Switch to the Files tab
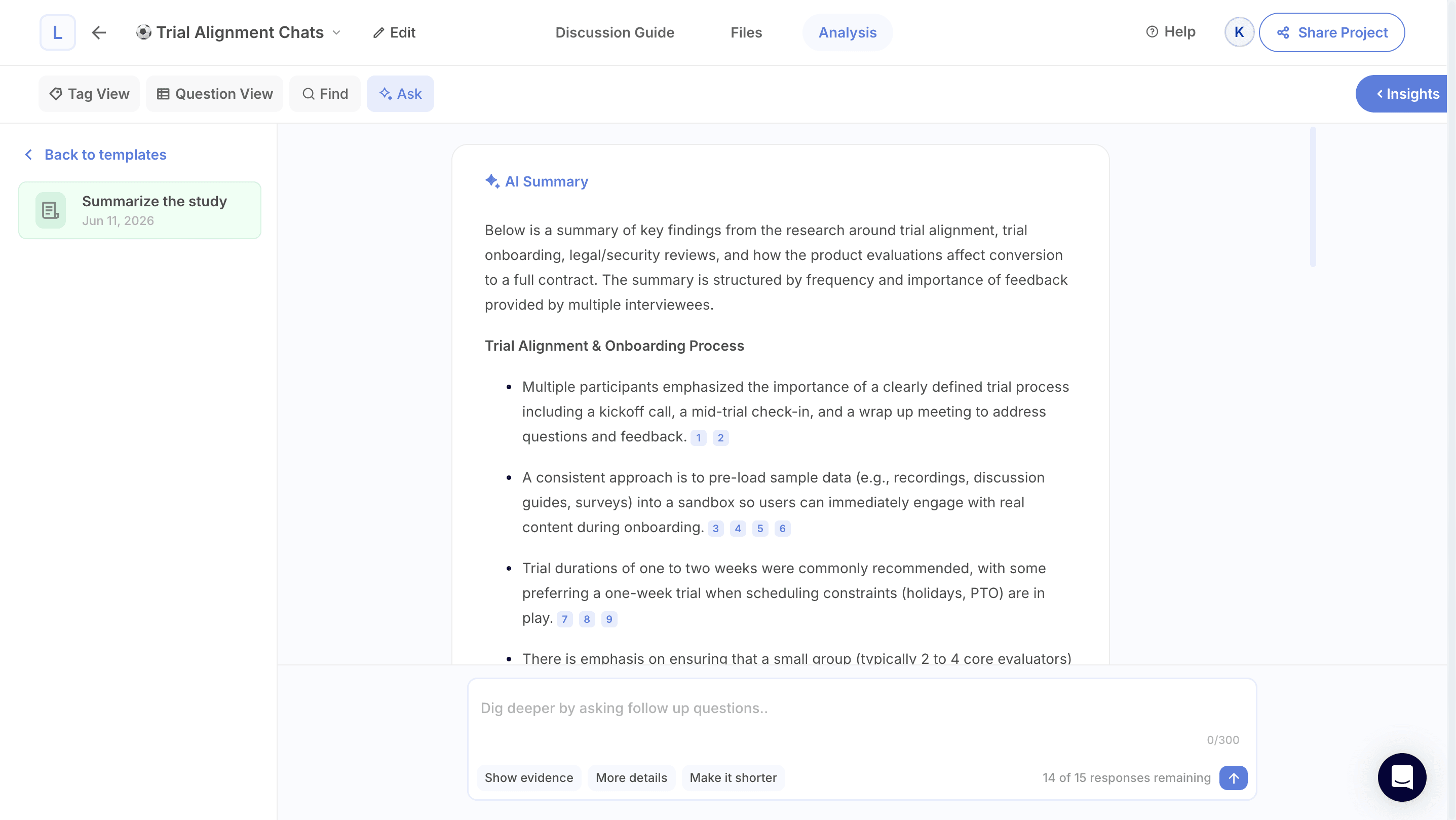This screenshot has width=1456, height=820. [x=746, y=32]
